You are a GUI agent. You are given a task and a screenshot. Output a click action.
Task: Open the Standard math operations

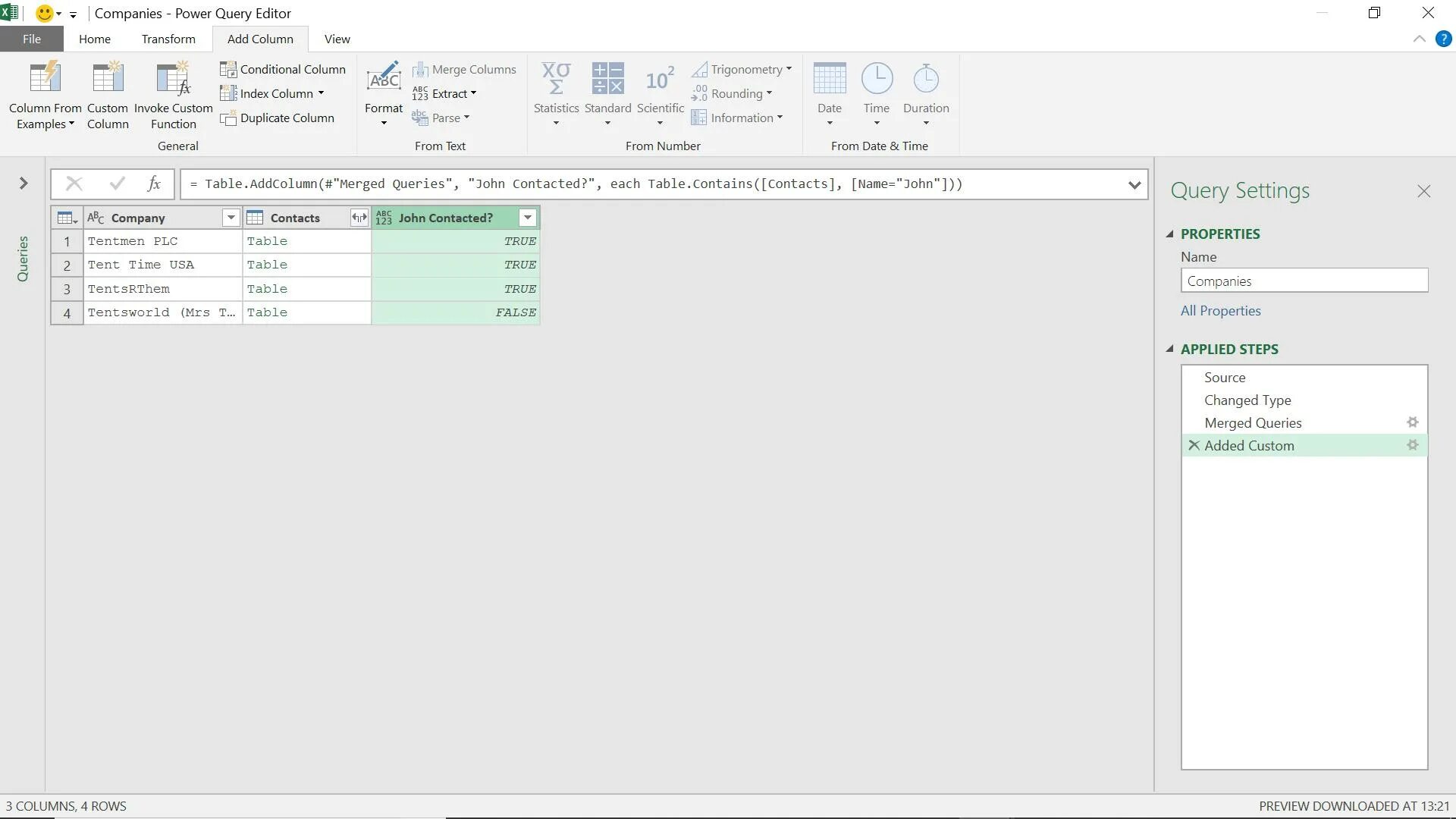[607, 95]
